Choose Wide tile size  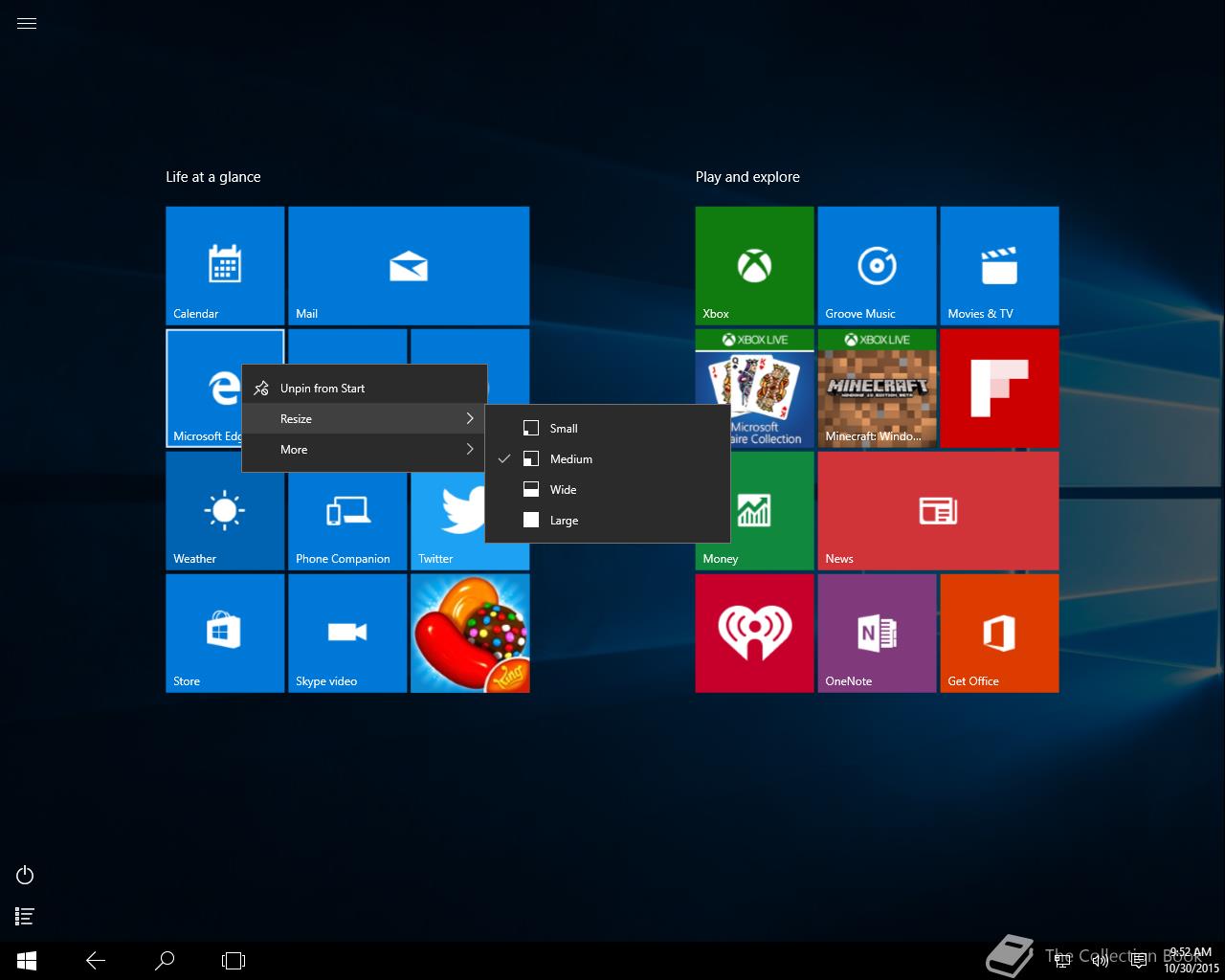(x=563, y=490)
